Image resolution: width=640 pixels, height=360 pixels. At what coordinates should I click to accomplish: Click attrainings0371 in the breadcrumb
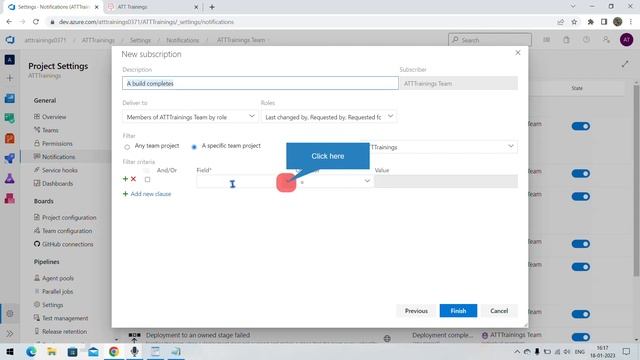point(45,40)
